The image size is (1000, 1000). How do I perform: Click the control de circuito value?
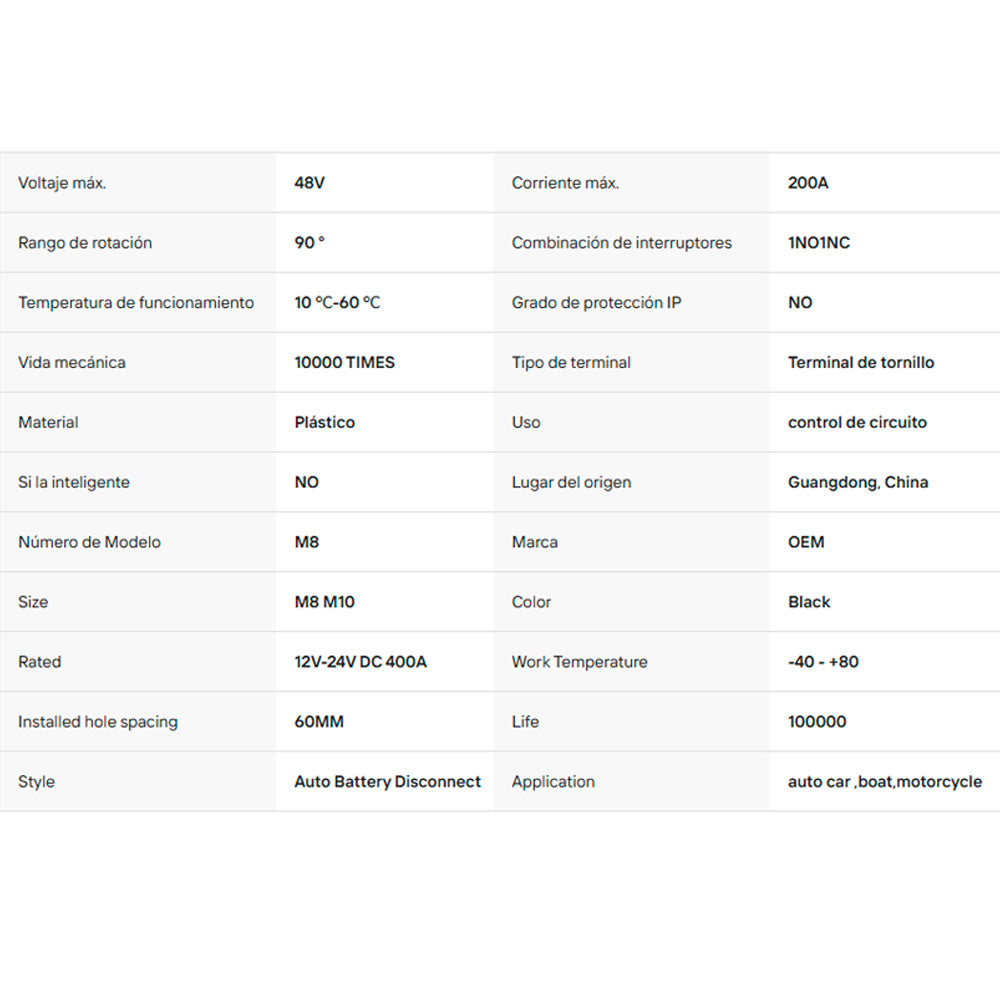857,423
